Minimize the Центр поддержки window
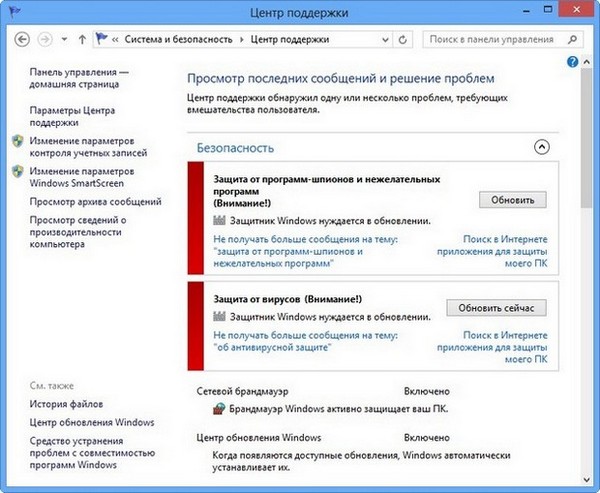Screen dimensions: 600x493 tap(526, 10)
